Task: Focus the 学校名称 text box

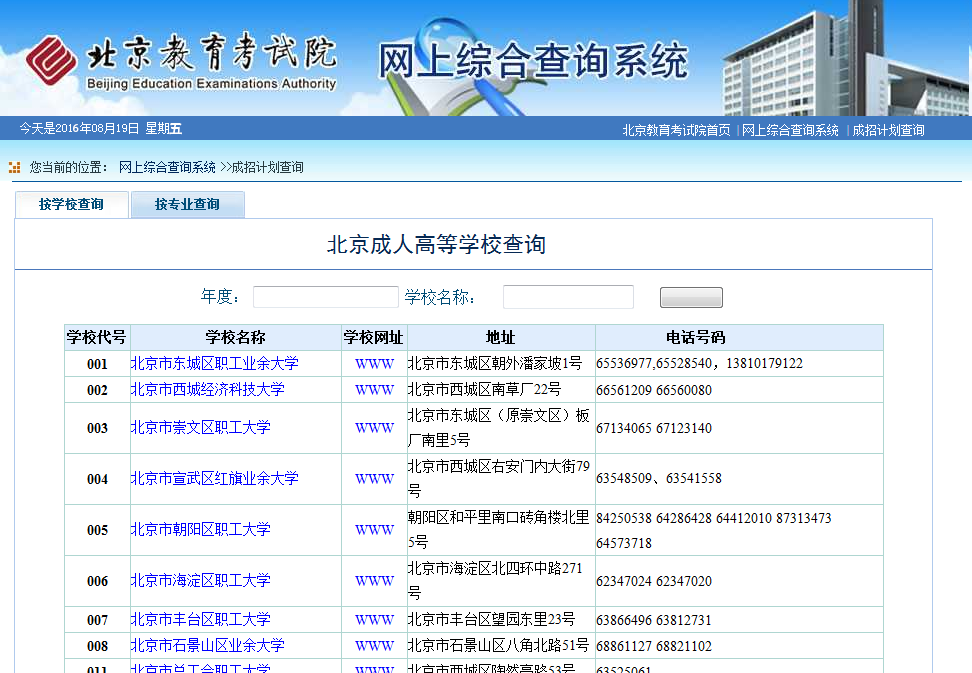Action: coord(567,297)
